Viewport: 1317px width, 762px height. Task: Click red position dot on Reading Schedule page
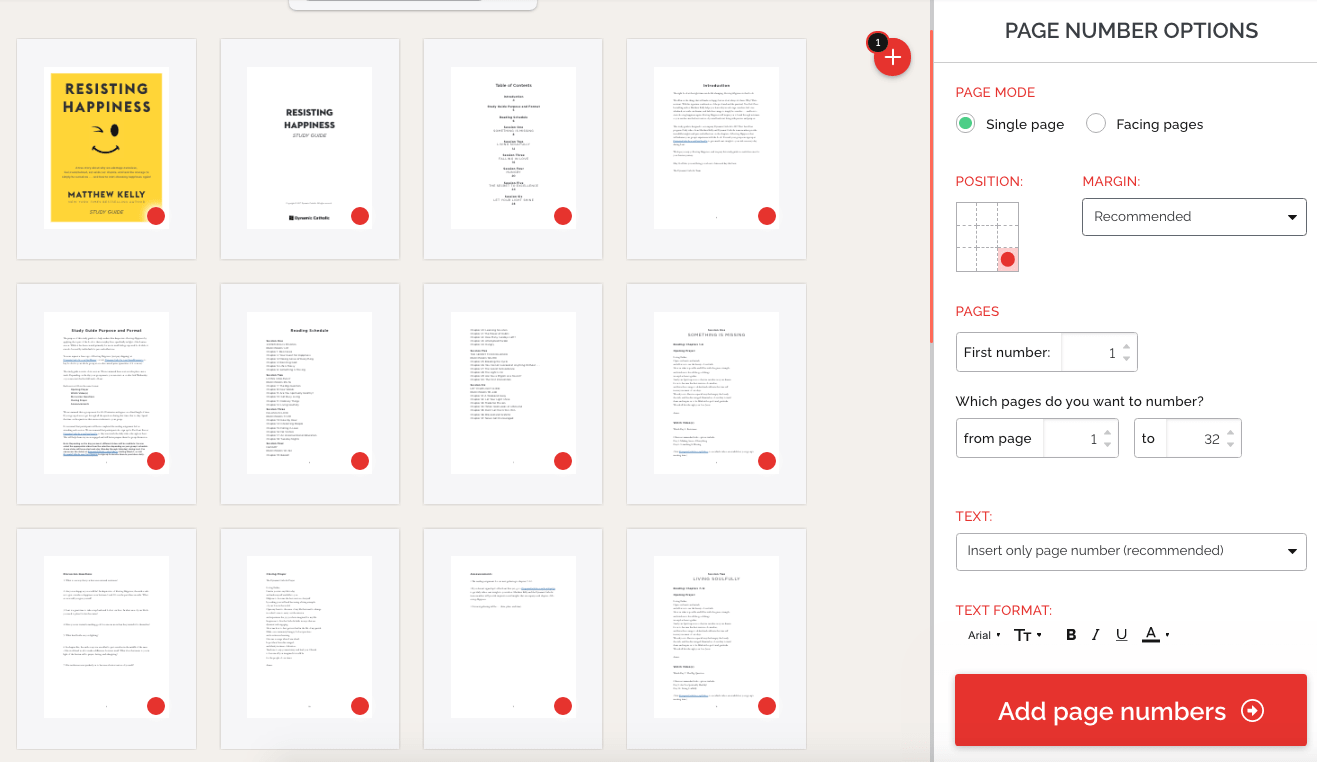coord(360,461)
